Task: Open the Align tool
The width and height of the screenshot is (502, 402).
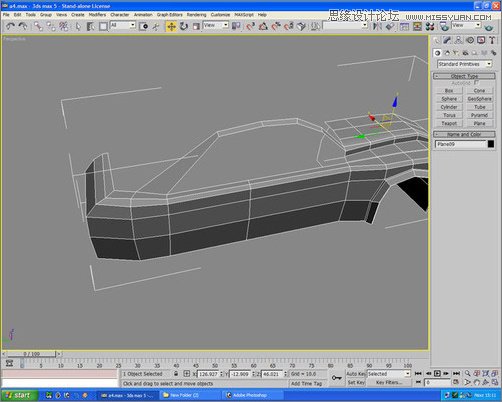Action: tap(390, 26)
